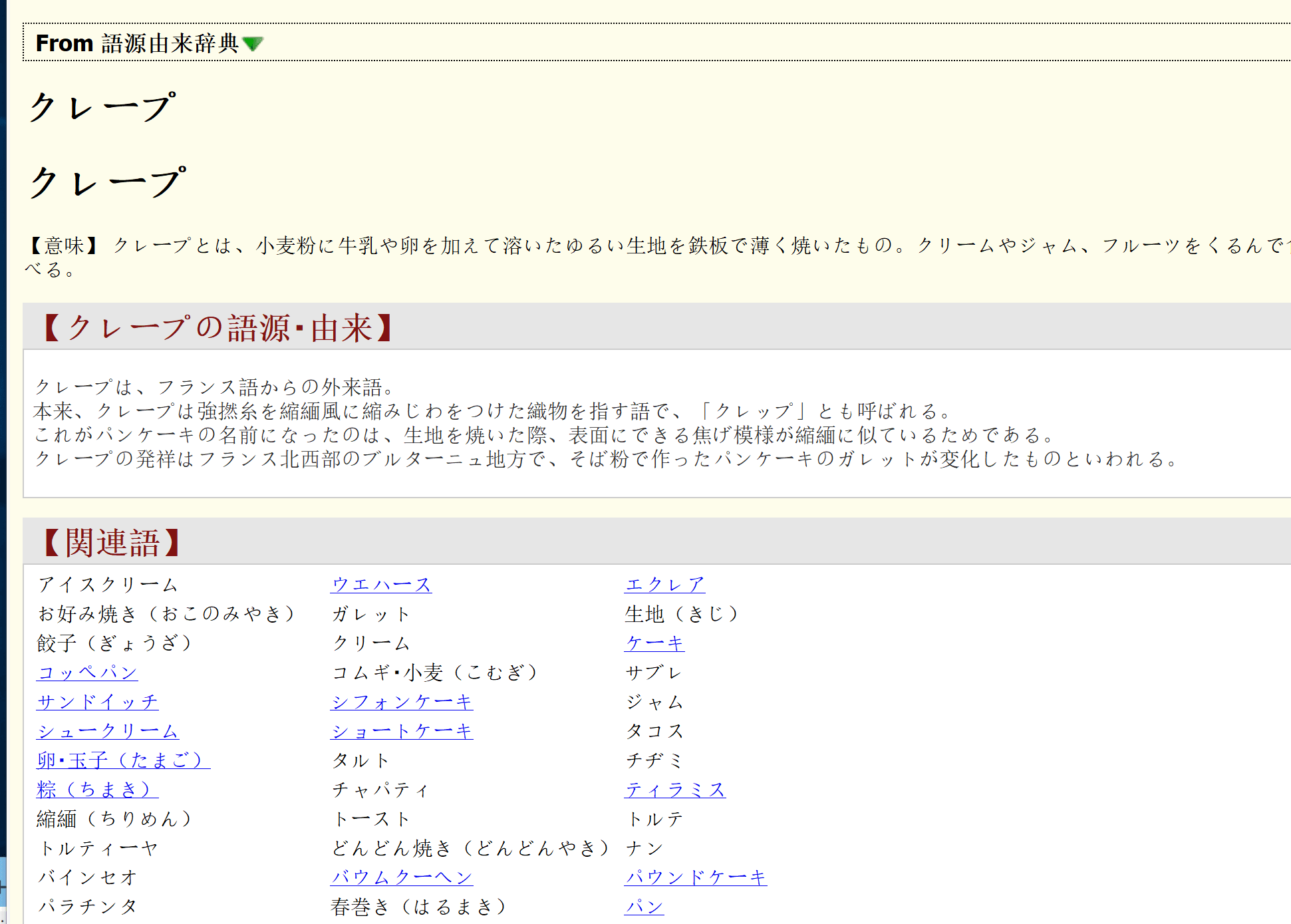Open the ウエハース link
1291x924 pixels.
(x=381, y=585)
